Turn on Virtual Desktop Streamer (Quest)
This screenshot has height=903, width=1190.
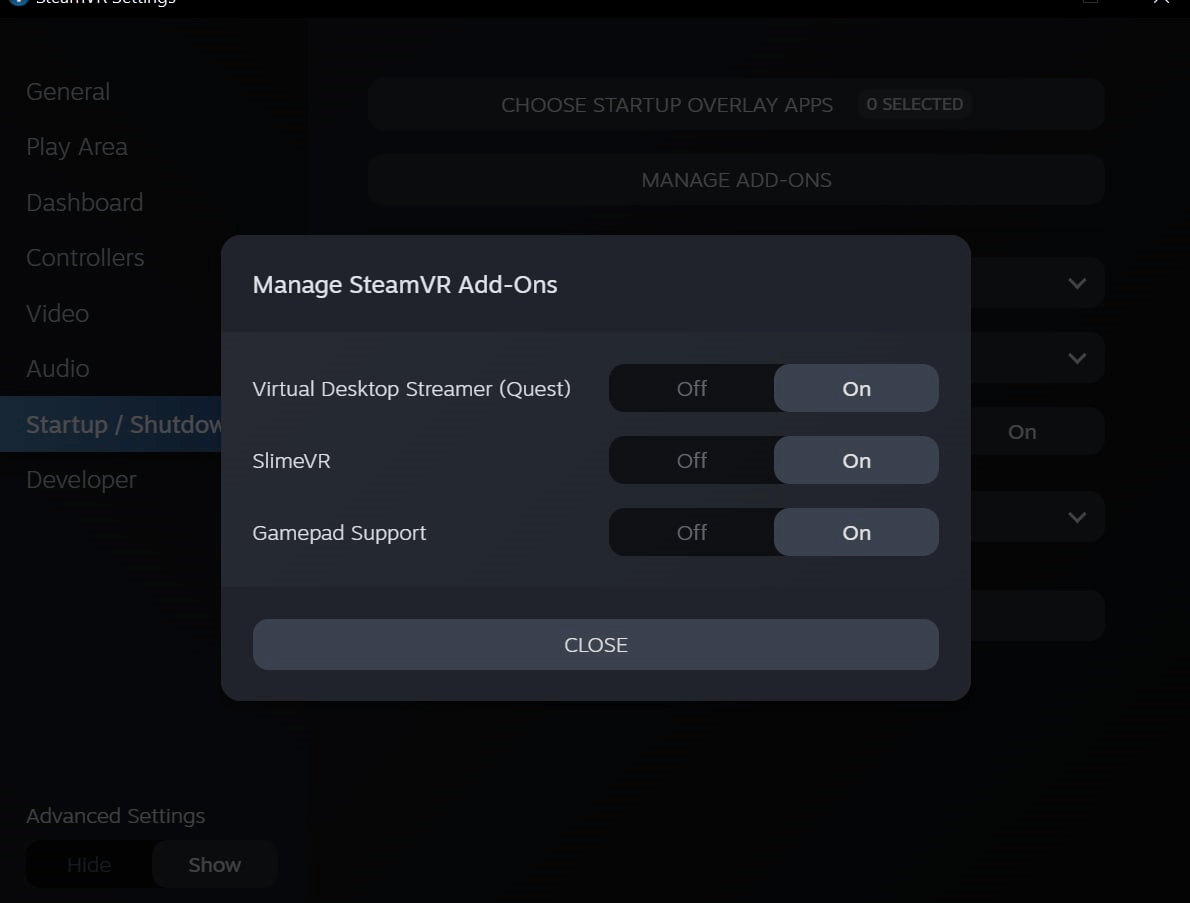(856, 389)
